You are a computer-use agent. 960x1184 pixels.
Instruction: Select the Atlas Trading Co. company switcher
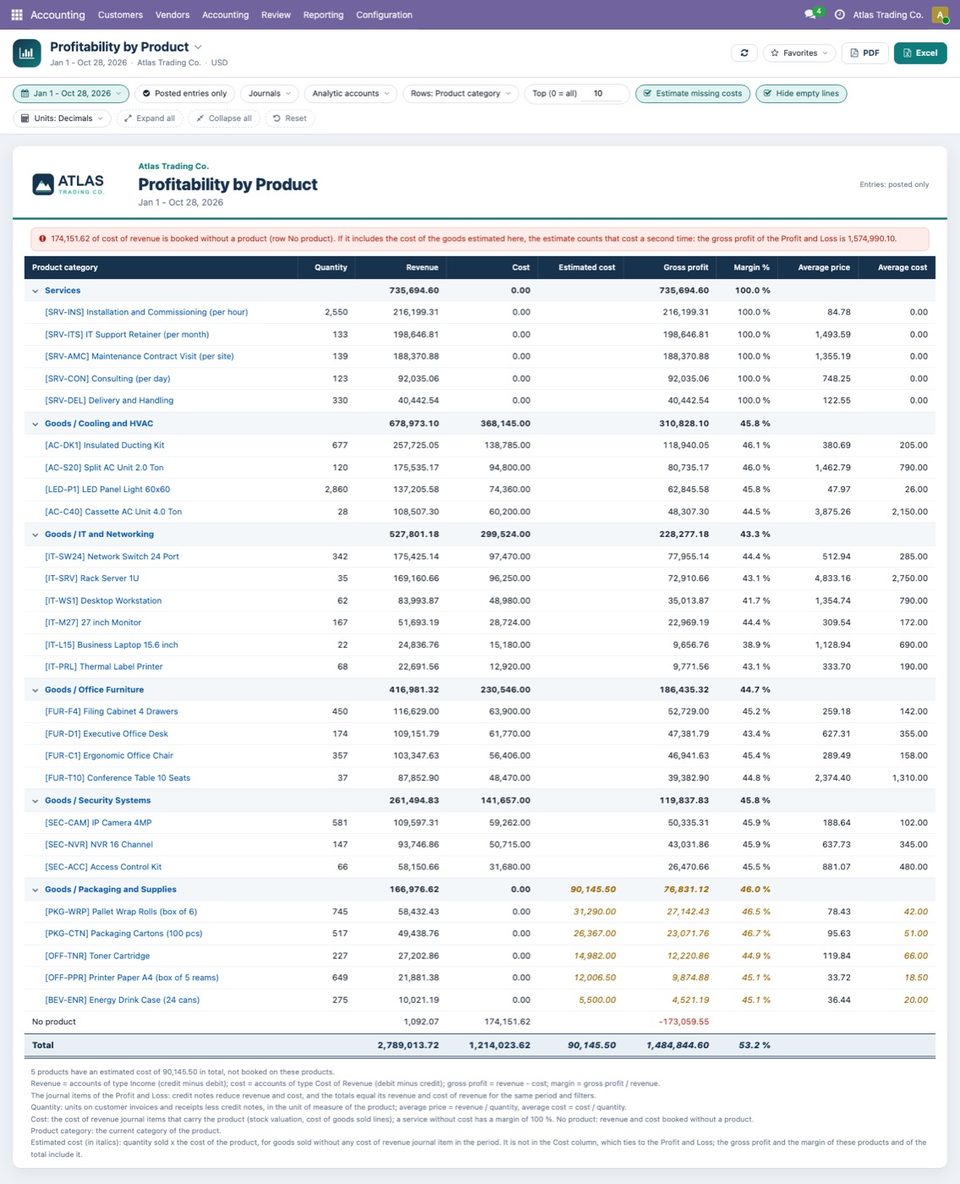887,14
